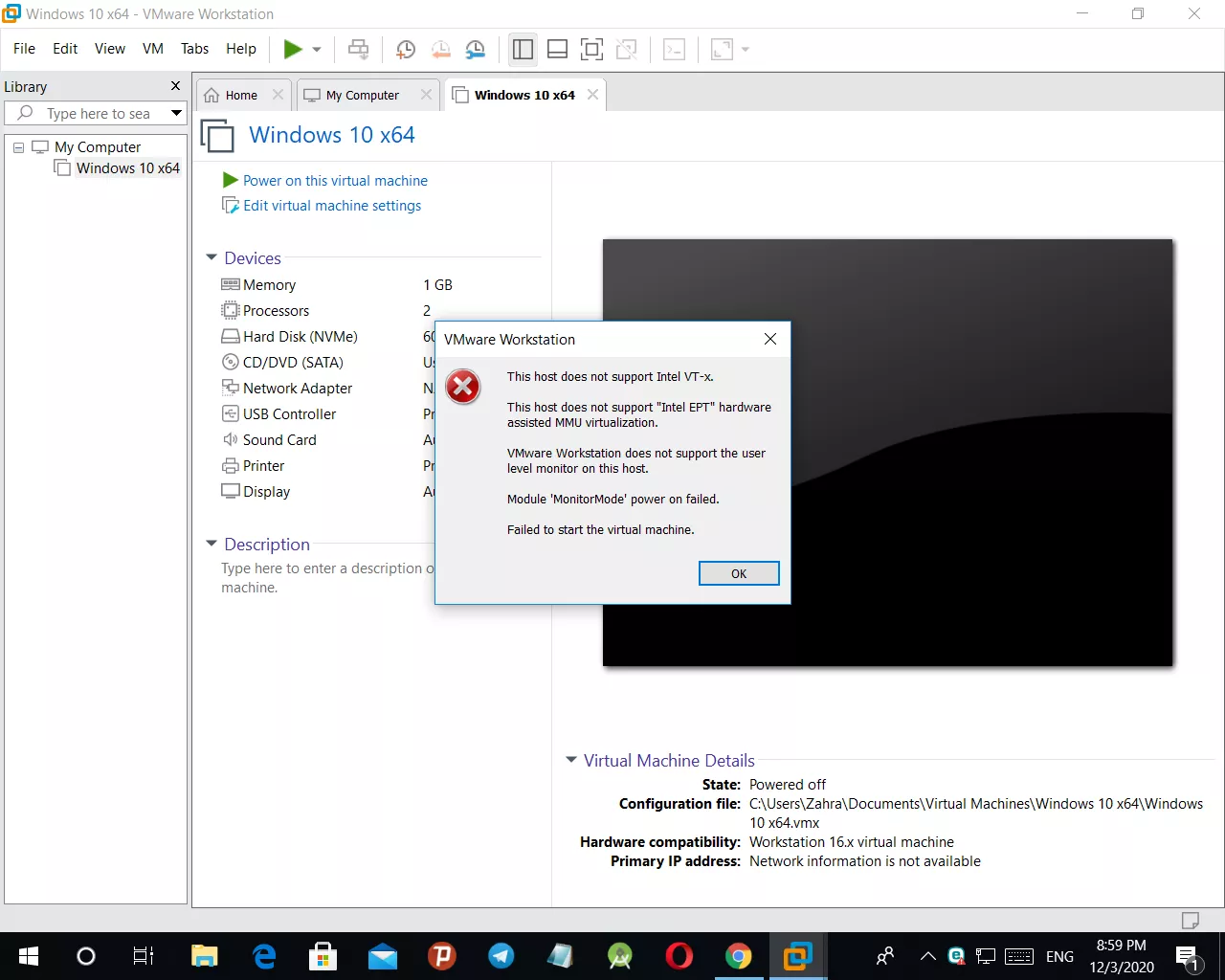Take a snapshot with the clock-plus icon
The image size is (1225, 980).
click(x=406, y=50)
